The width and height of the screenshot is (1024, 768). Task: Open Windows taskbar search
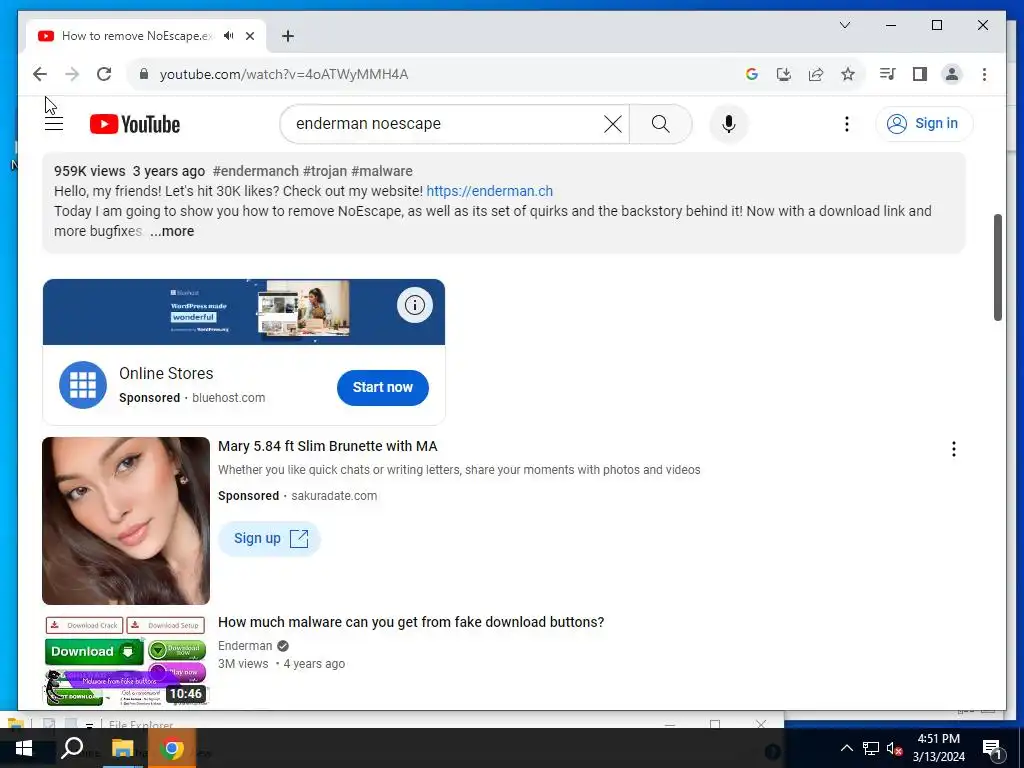click(72, 748)
